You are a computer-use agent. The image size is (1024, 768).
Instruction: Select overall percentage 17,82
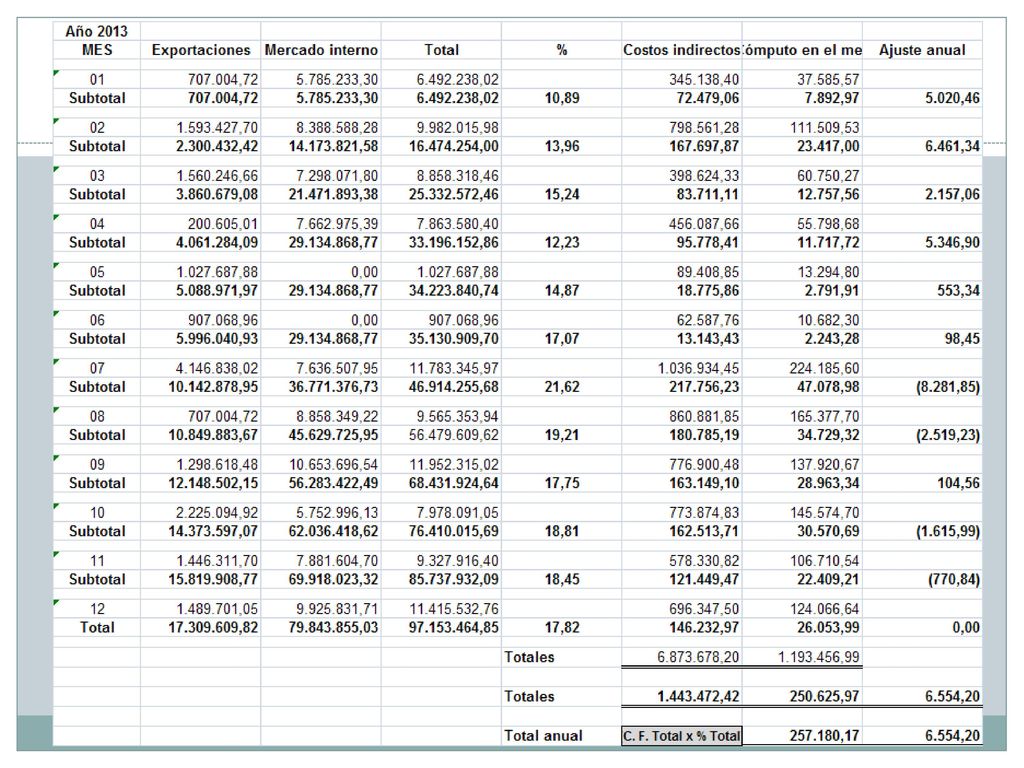pyautogui.click(x=562, y=628)
